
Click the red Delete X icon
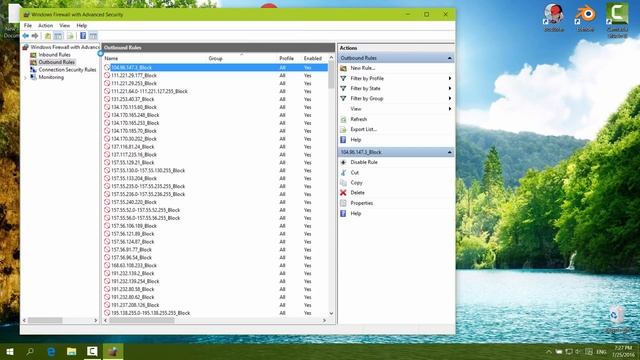click(x=343, y=193)
